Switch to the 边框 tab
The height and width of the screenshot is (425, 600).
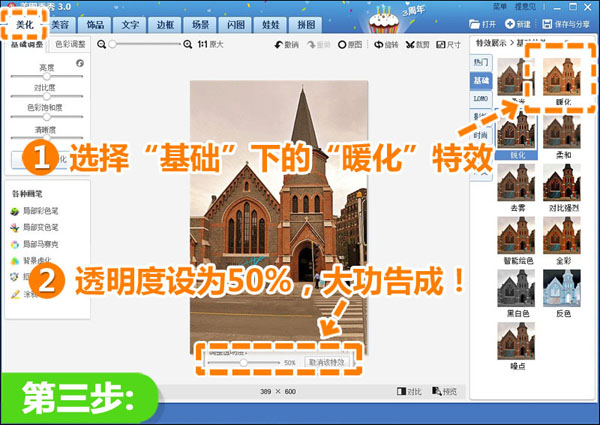[165, 25]
